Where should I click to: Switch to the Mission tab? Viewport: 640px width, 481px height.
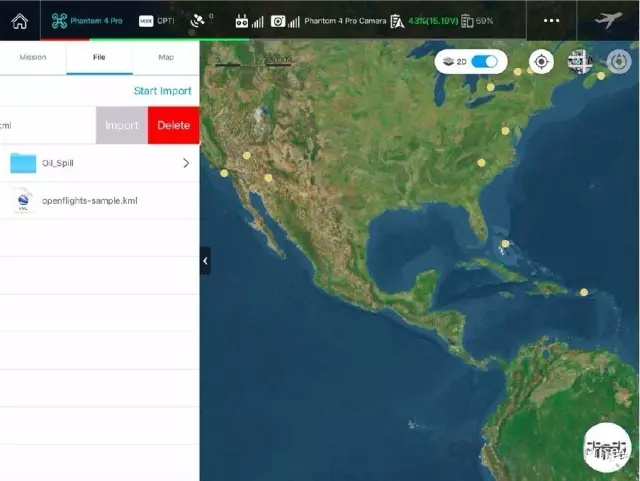(33, 57)
